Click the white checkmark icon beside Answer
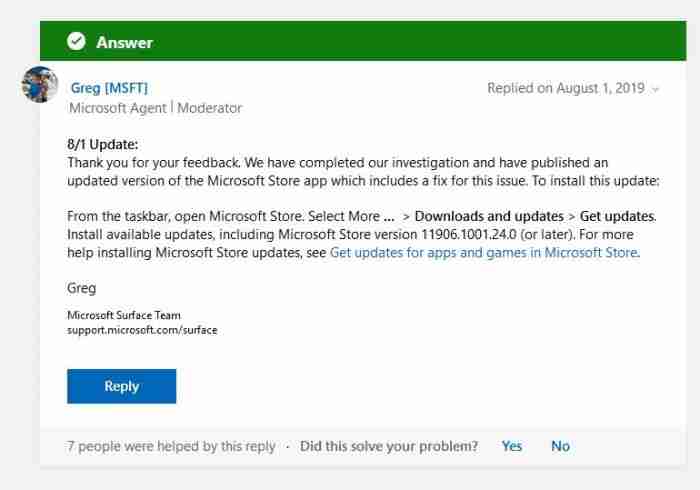This screenshot has height=490, width=700. tap(75, 42)
